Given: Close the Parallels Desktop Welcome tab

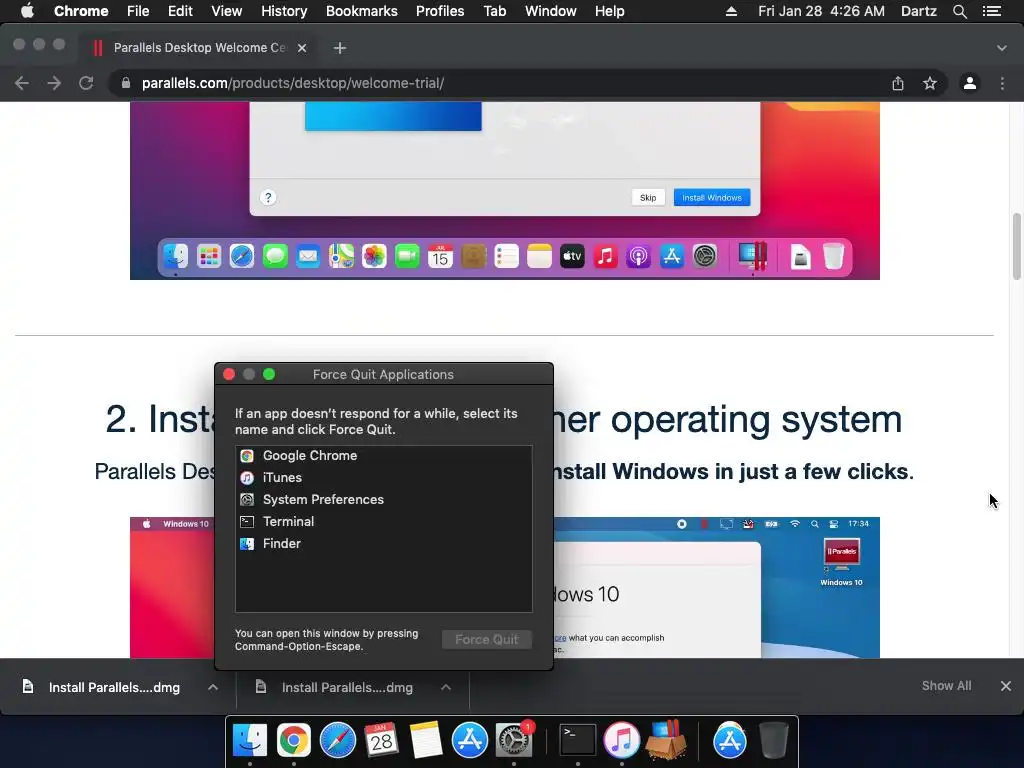Looking at the screenshot, I should [302, 48].
